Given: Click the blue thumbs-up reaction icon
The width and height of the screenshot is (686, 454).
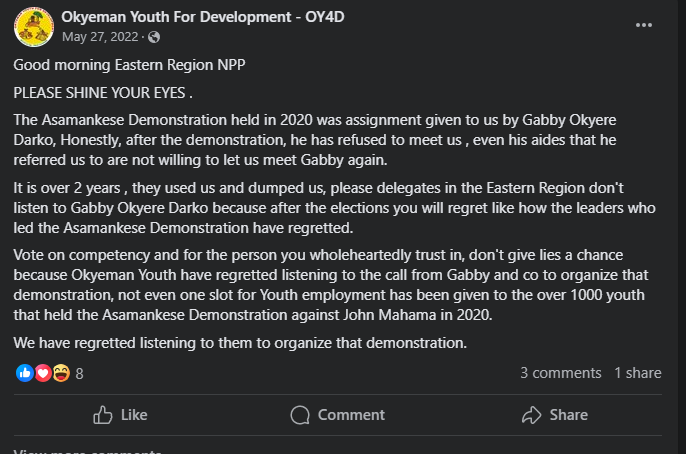Looking at the screenshot, I should [24, 373].
